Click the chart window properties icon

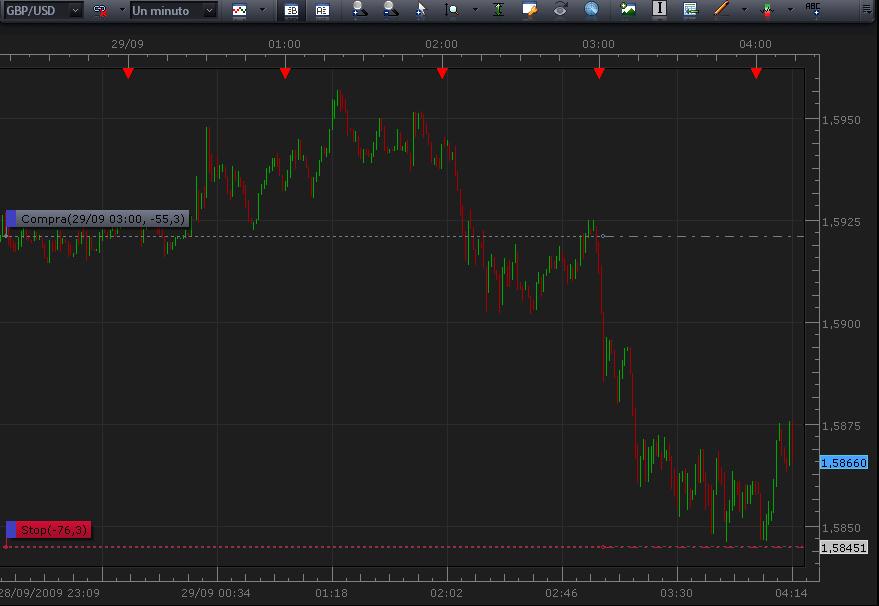(x=529, y=10)
